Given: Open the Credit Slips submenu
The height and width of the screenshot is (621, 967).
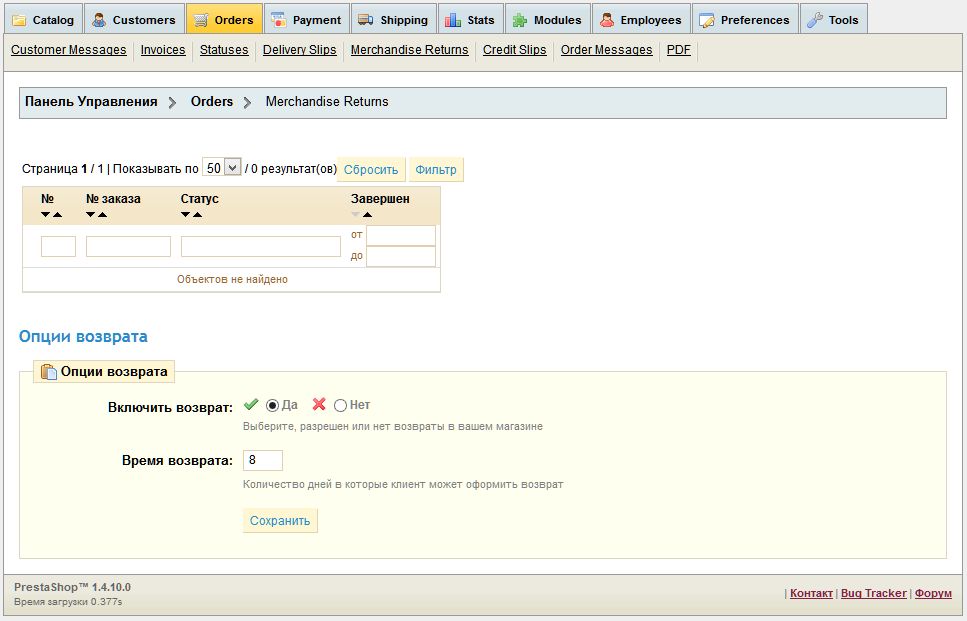Looking at the screenshot, I should 514,50.
